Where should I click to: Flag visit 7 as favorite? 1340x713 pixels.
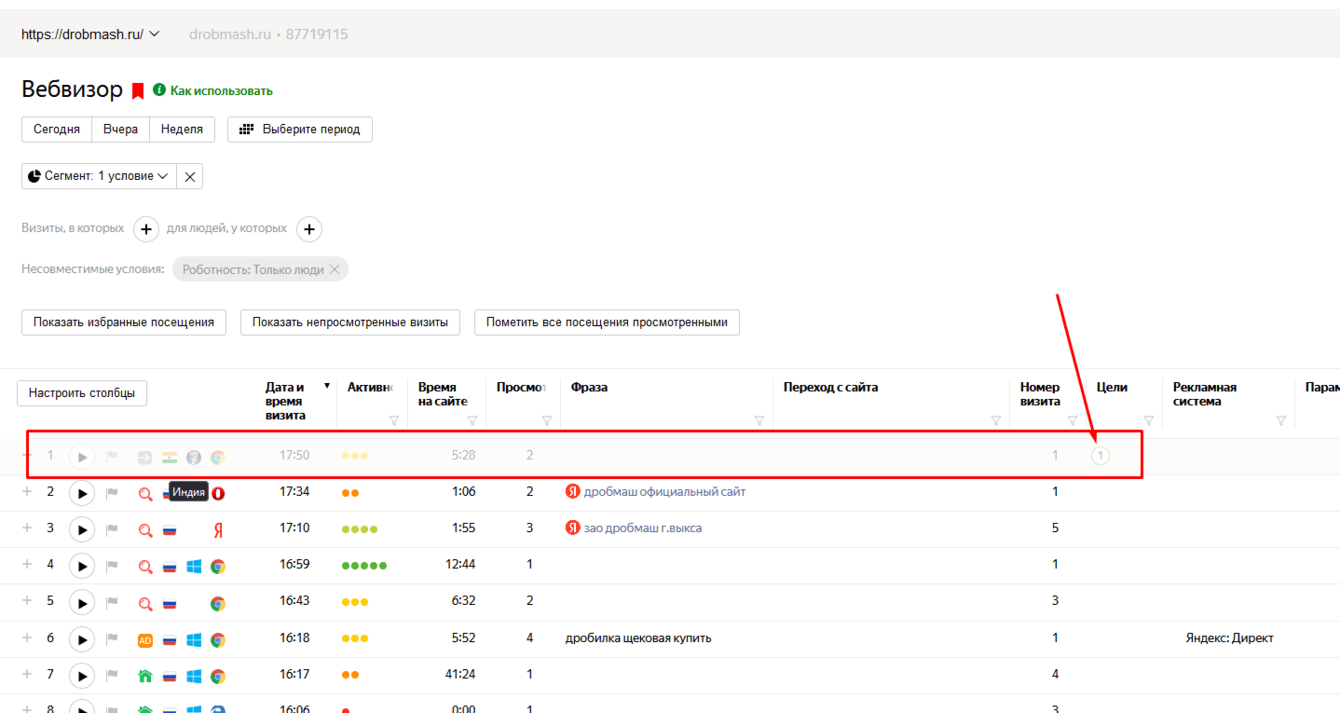pos(112,675)
